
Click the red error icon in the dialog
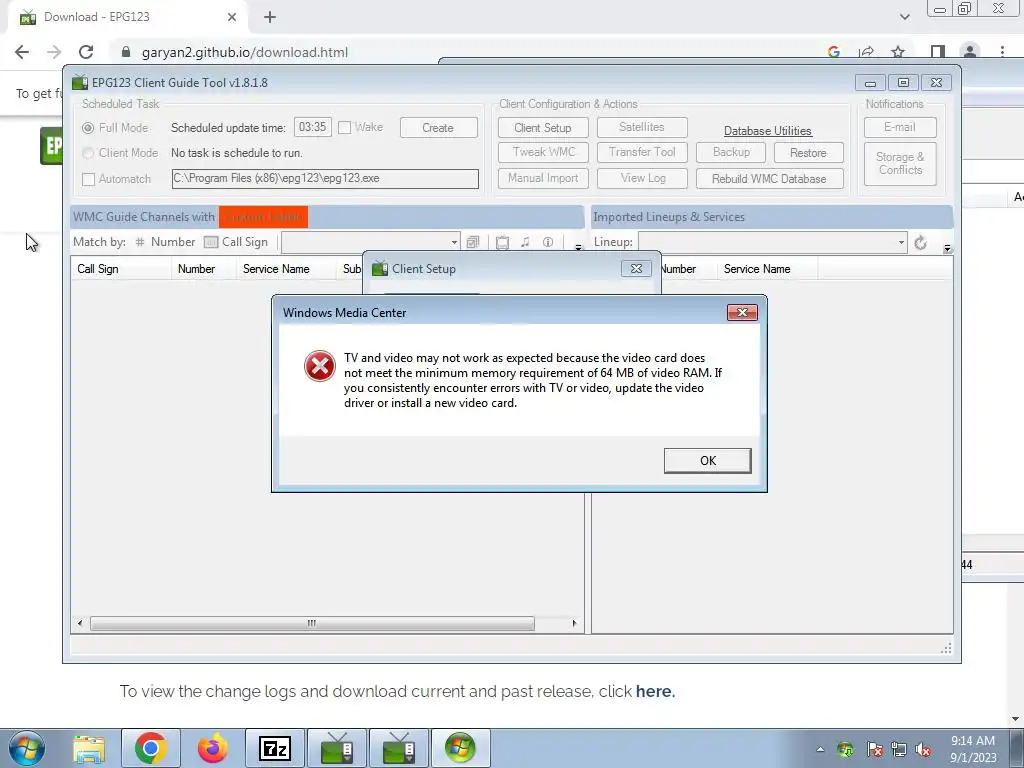(x=319, y=366)
